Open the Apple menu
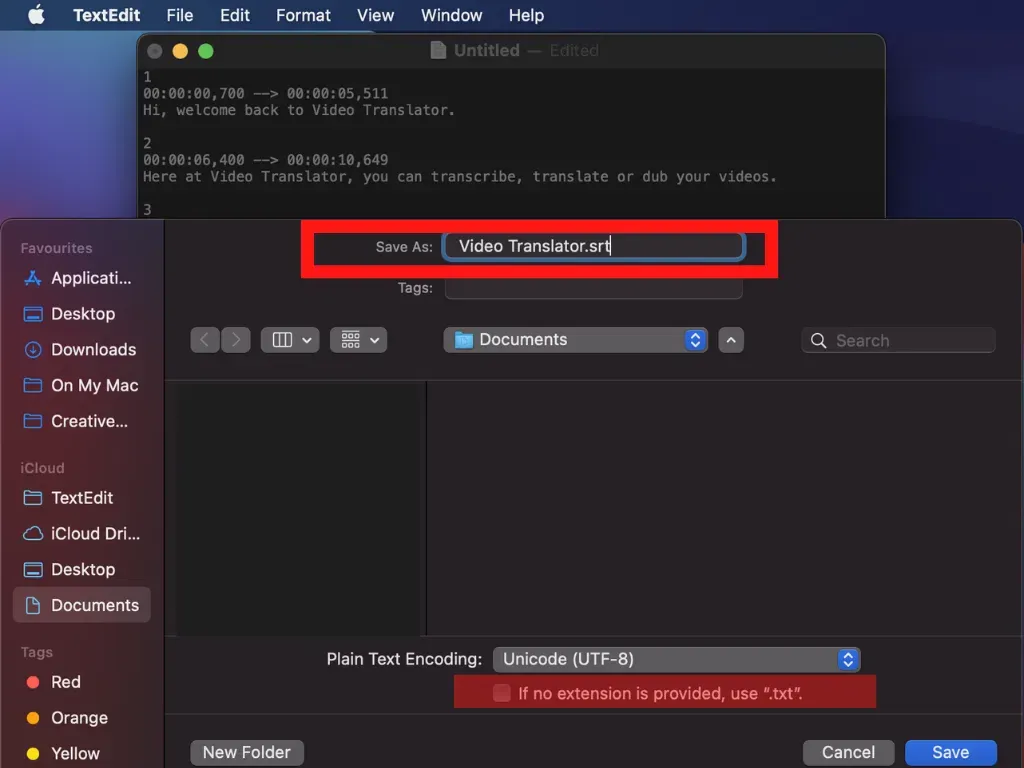 [x=37, y=14]
